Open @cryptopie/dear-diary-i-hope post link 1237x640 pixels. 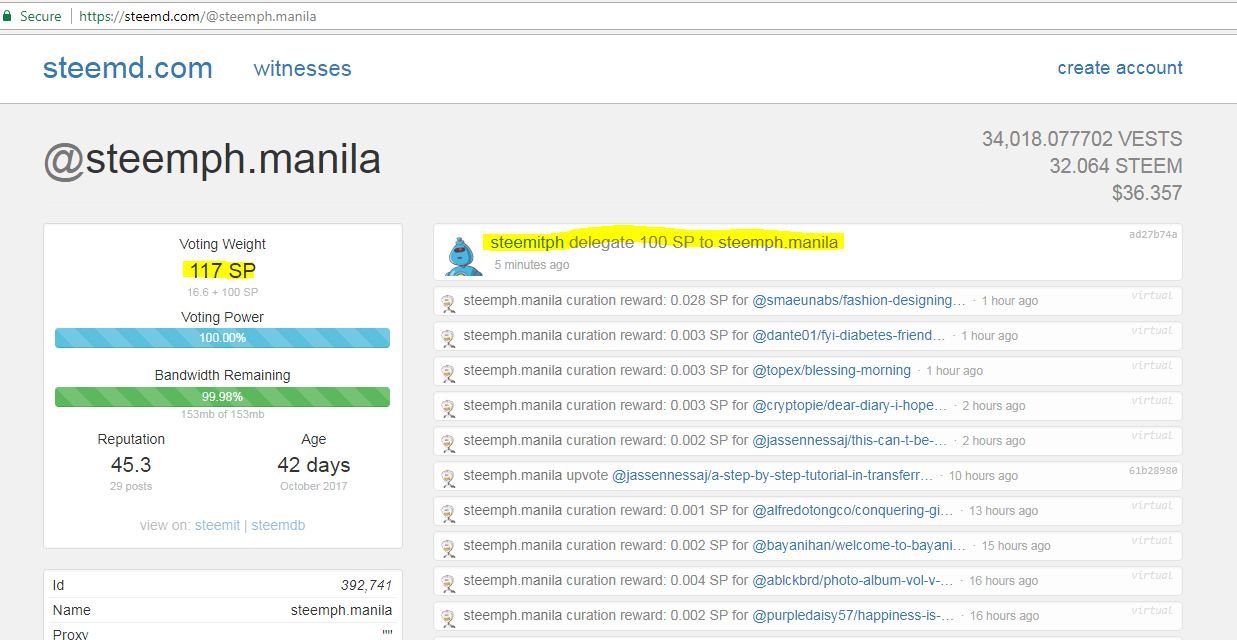tap(849, 405)
